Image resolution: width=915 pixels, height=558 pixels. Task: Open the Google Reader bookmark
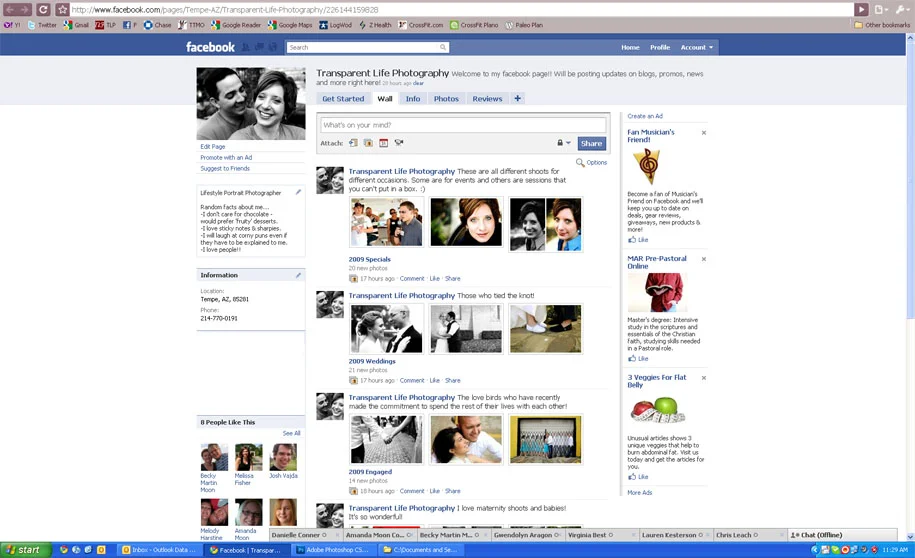pos(236,25)
